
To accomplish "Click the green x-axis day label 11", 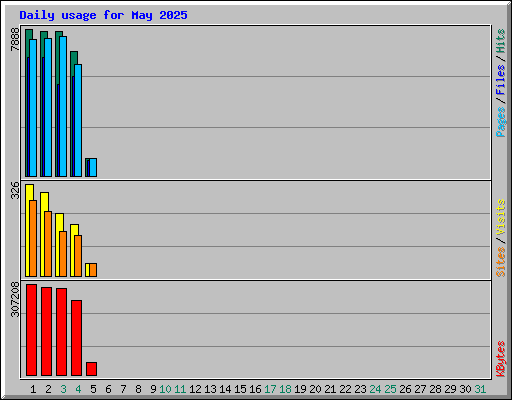I will point(180,389).
